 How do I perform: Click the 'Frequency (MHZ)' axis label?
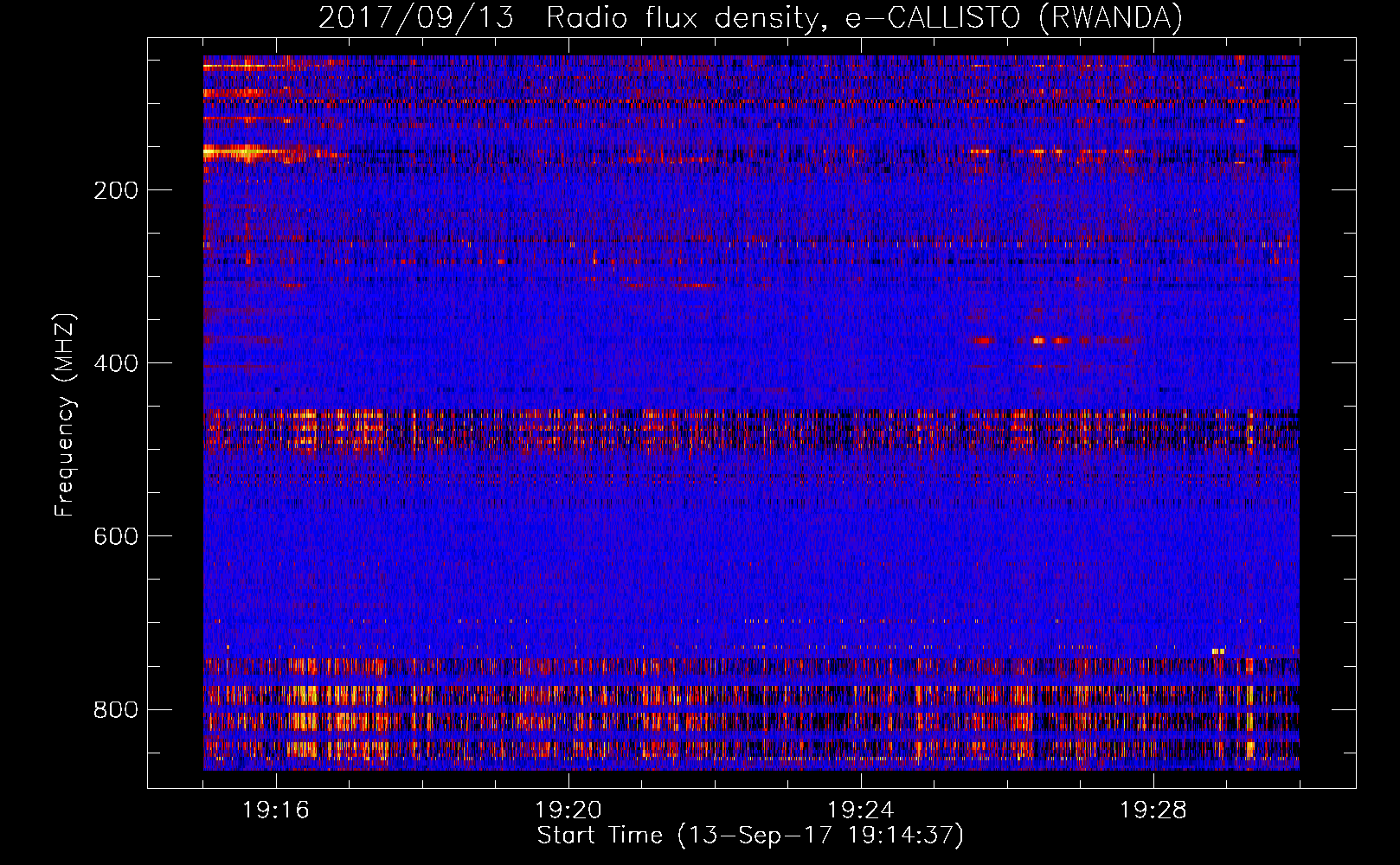point(65,415)
